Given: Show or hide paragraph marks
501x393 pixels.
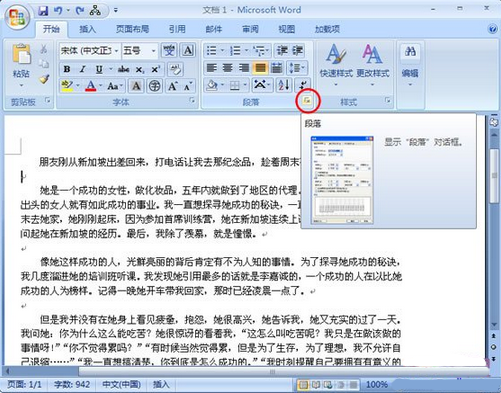Looking at the screenshot, I should pyautogui.click(x=303, y=85).
